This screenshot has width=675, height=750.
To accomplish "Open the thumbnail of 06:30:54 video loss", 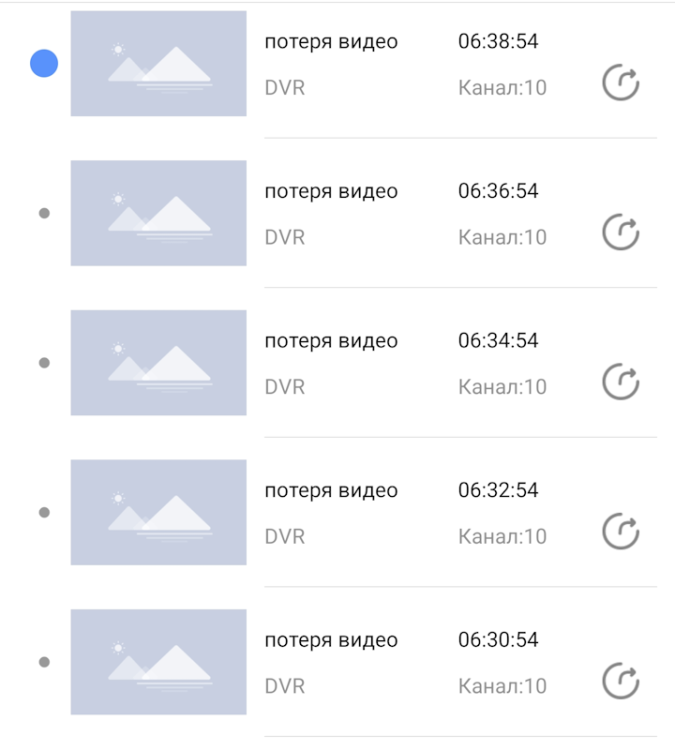I will pos(158,662).
